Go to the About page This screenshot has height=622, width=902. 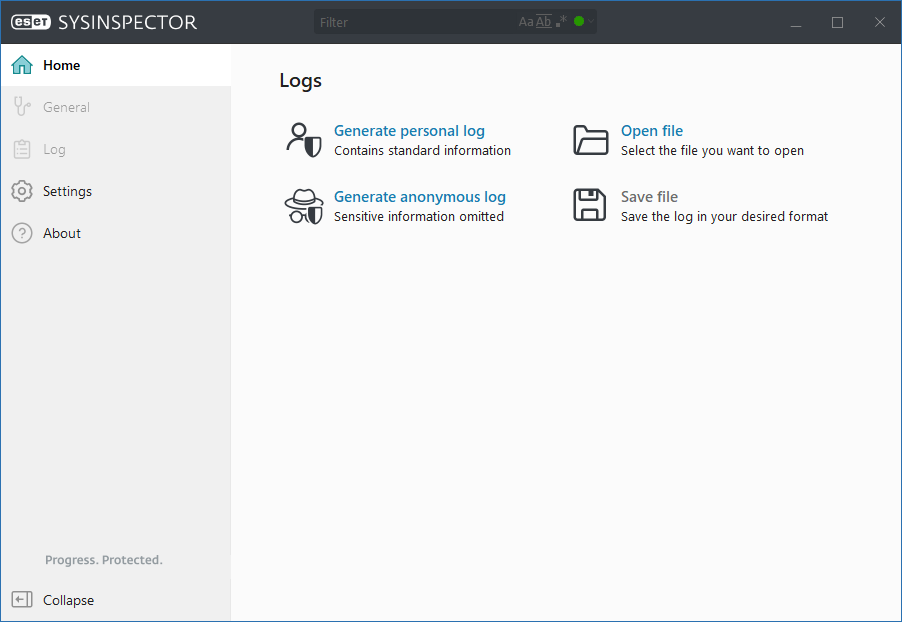coord(62,233)
